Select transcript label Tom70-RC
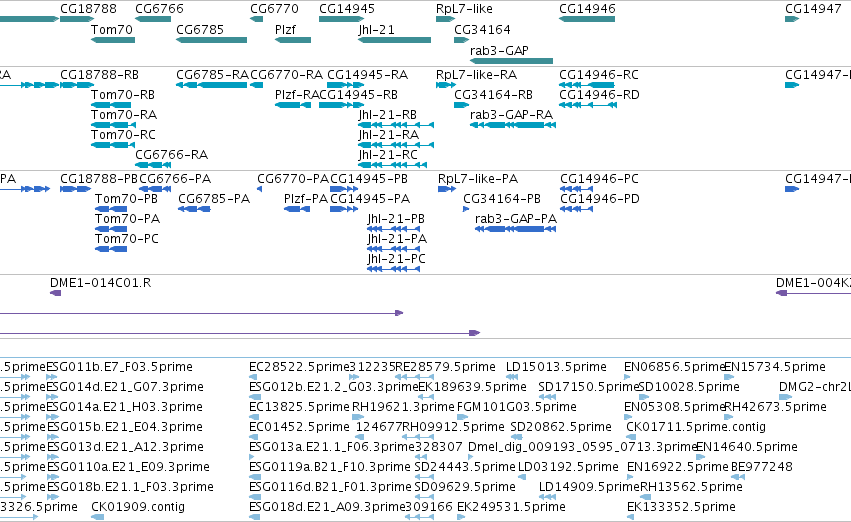This screenshot has width=851, height=522. point(123,135)
